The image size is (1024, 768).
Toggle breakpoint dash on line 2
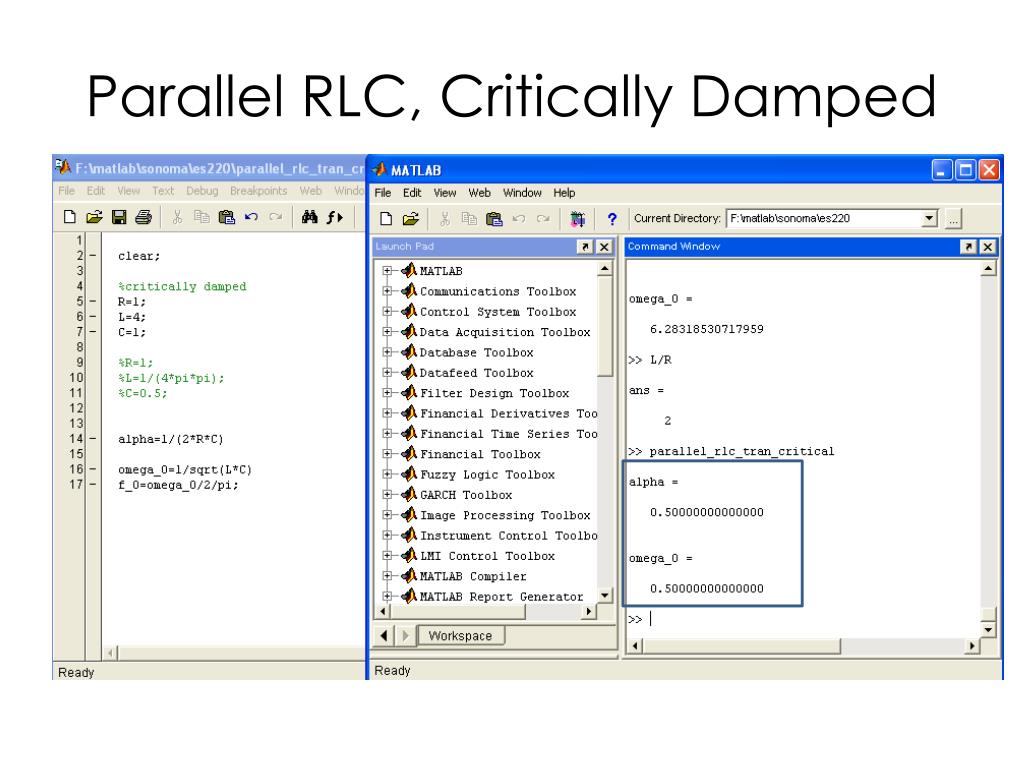pos(93,255)
